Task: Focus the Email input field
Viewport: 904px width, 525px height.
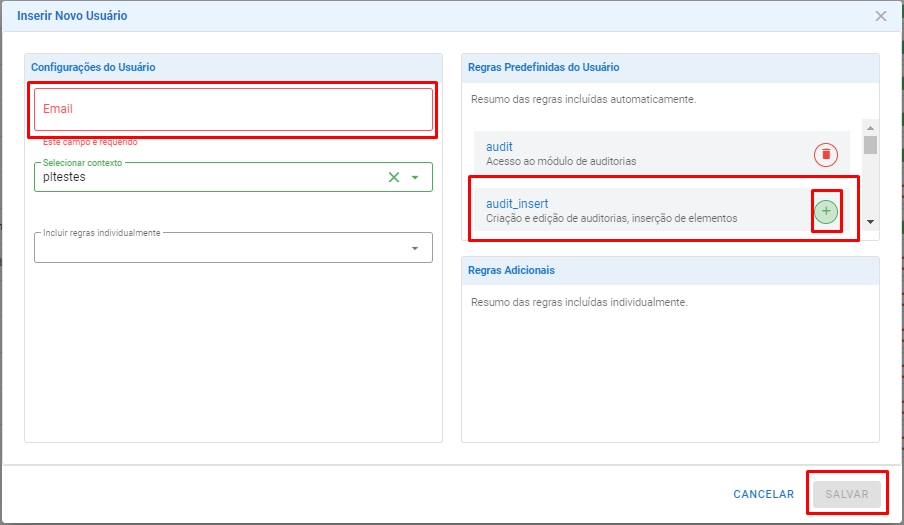Action: (x=233, y=109)
